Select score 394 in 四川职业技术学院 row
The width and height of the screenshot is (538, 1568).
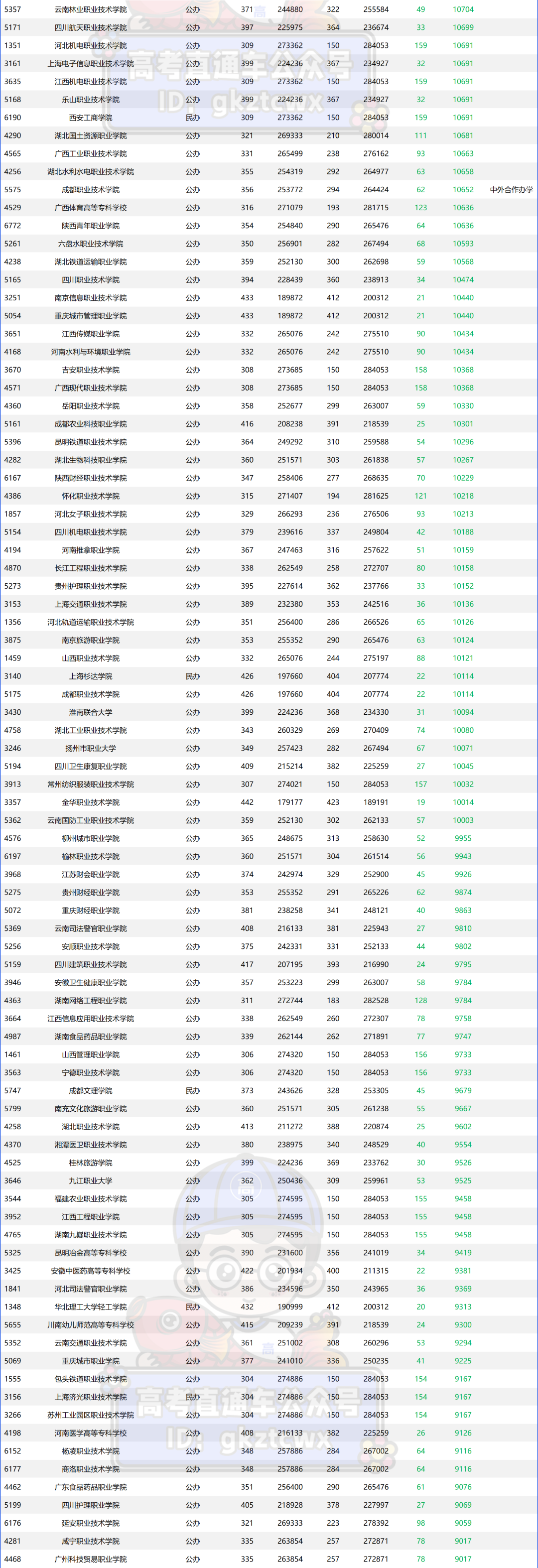247,279
